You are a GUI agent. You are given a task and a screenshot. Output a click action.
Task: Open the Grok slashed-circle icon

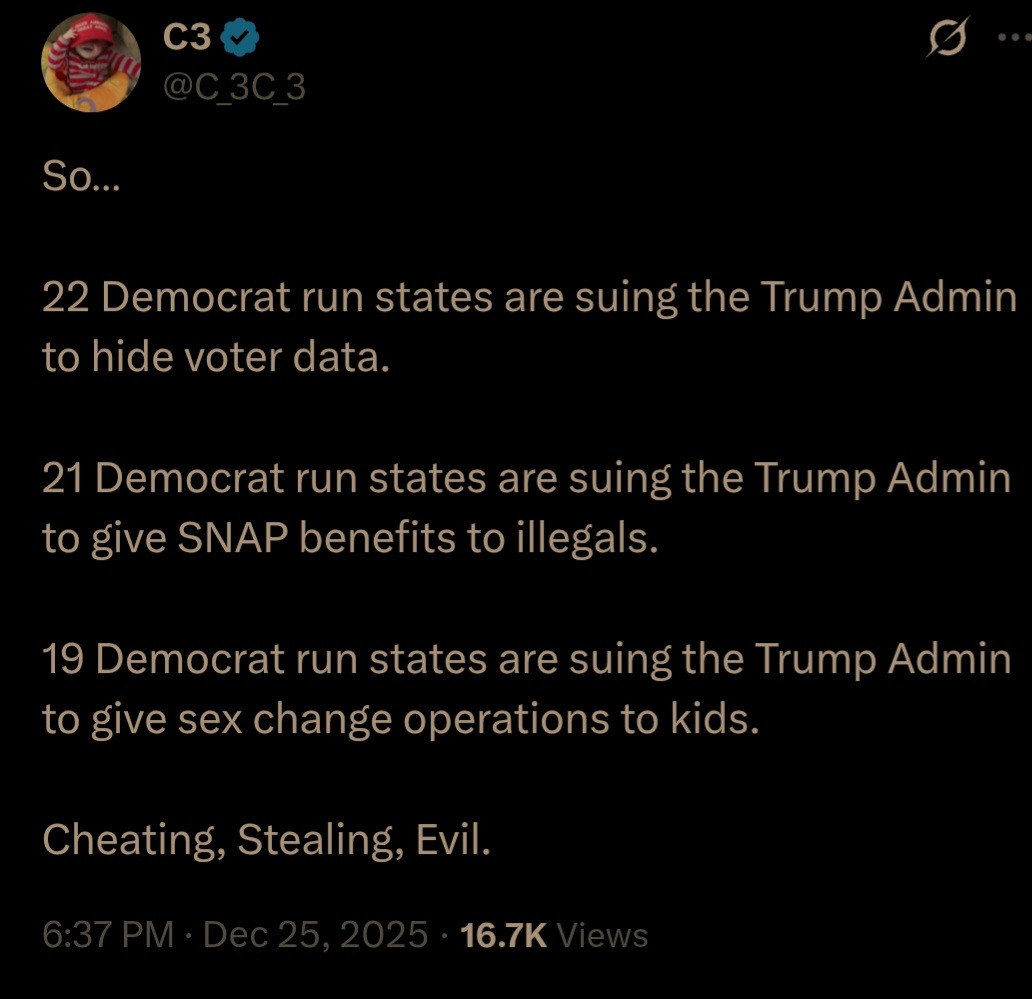[947, 42]
